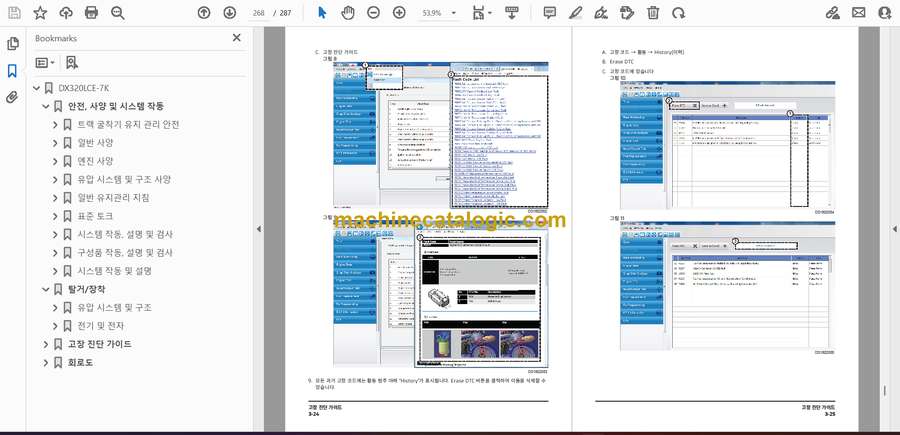Collapse the 안전, 사양 및 시스템 작동 bookmark
Viewport: 900px width, 435px height.
(46, 106)
